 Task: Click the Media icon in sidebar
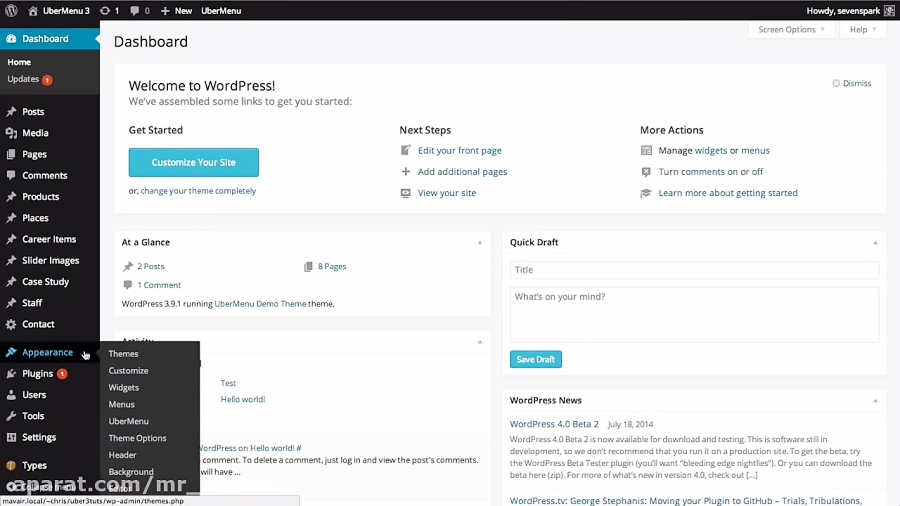pos(11,133)
